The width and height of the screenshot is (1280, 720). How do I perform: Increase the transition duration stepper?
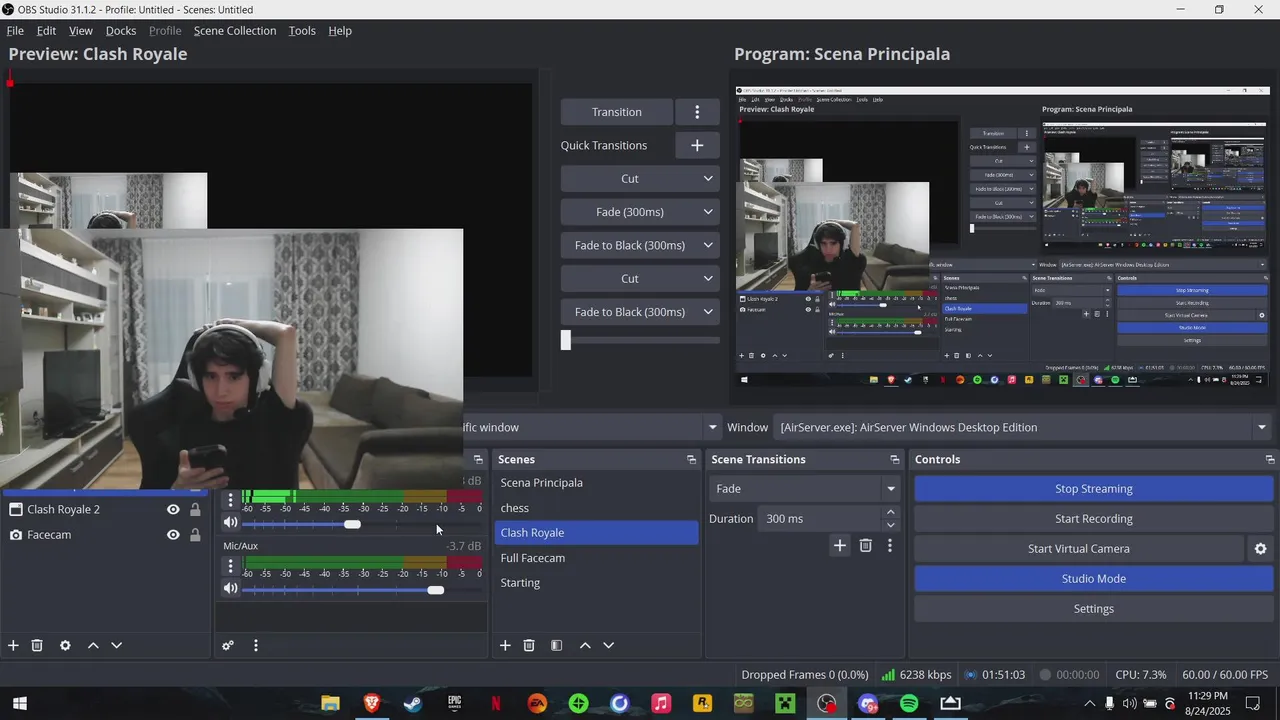(891, 513)
